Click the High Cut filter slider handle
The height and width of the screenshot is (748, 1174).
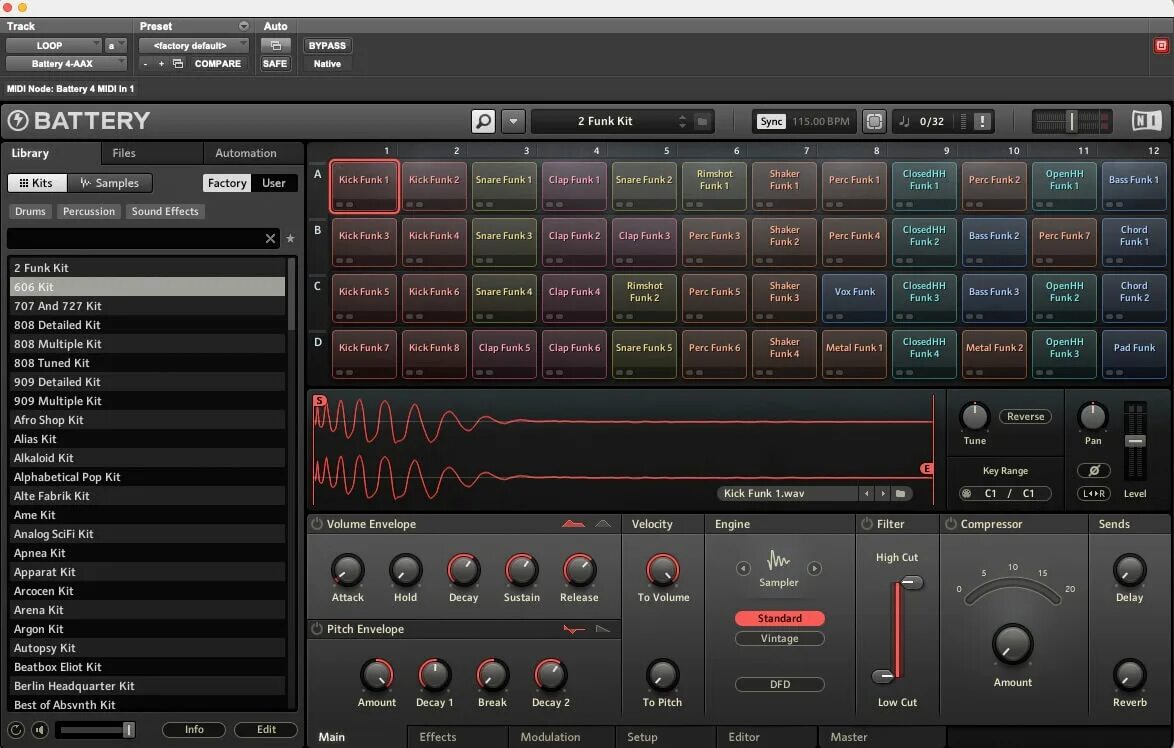pyautogui.click(x=911, y=582)
